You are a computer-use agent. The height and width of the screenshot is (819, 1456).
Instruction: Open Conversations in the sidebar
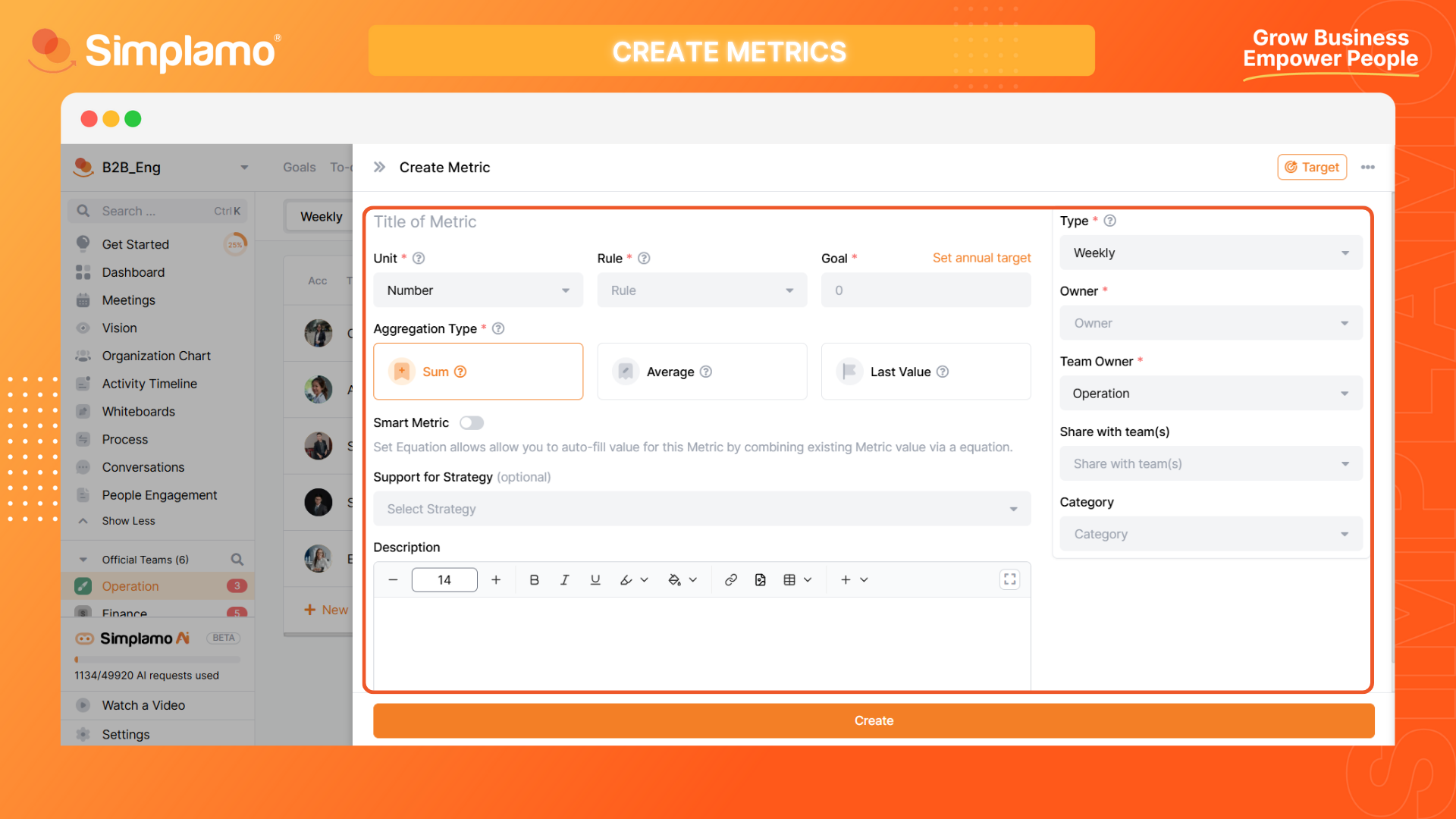point(143,468)
